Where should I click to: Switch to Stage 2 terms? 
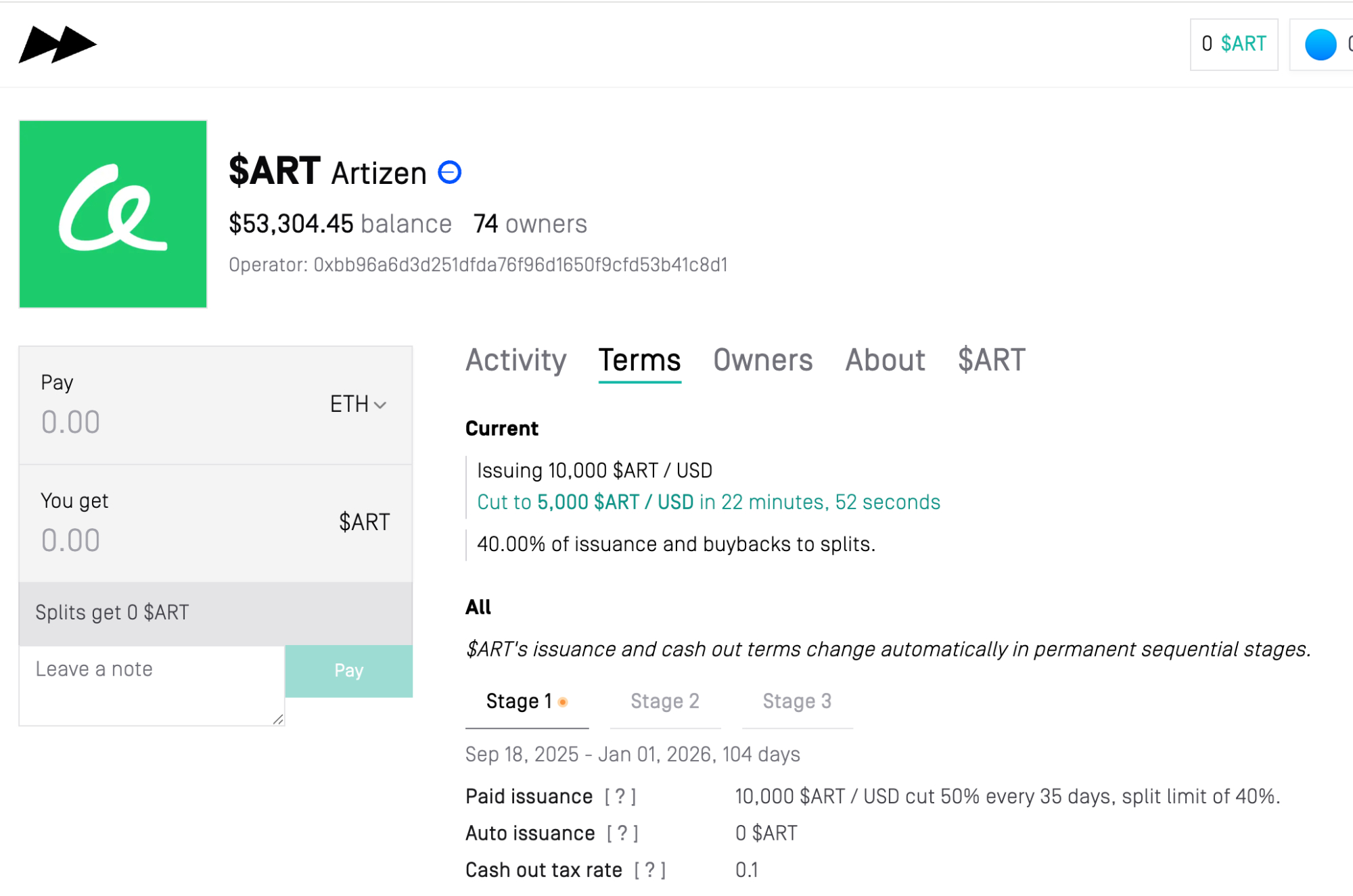click(664, 701)
